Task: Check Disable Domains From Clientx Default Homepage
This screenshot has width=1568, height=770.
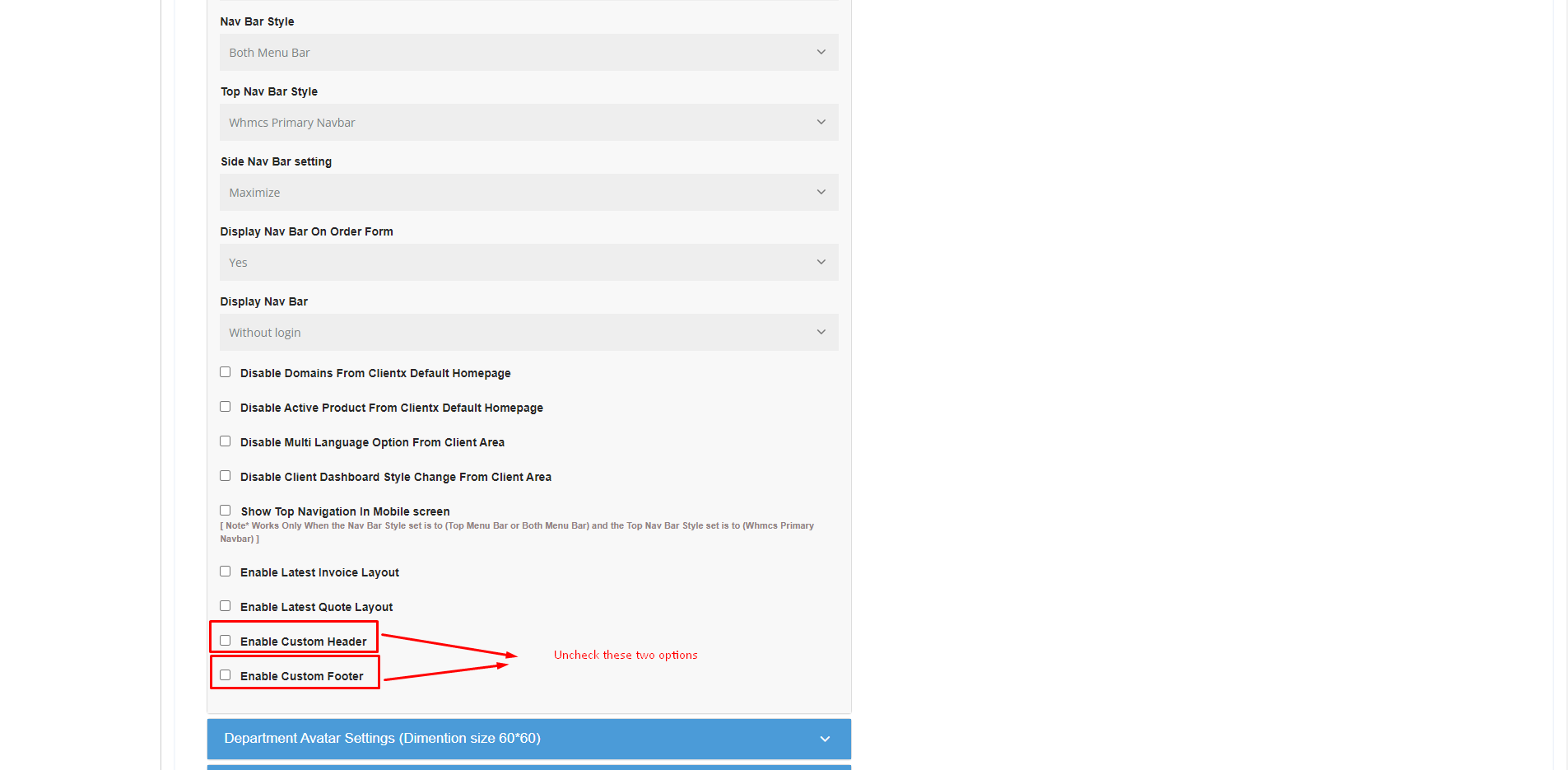Action: [x=226, y=372]
